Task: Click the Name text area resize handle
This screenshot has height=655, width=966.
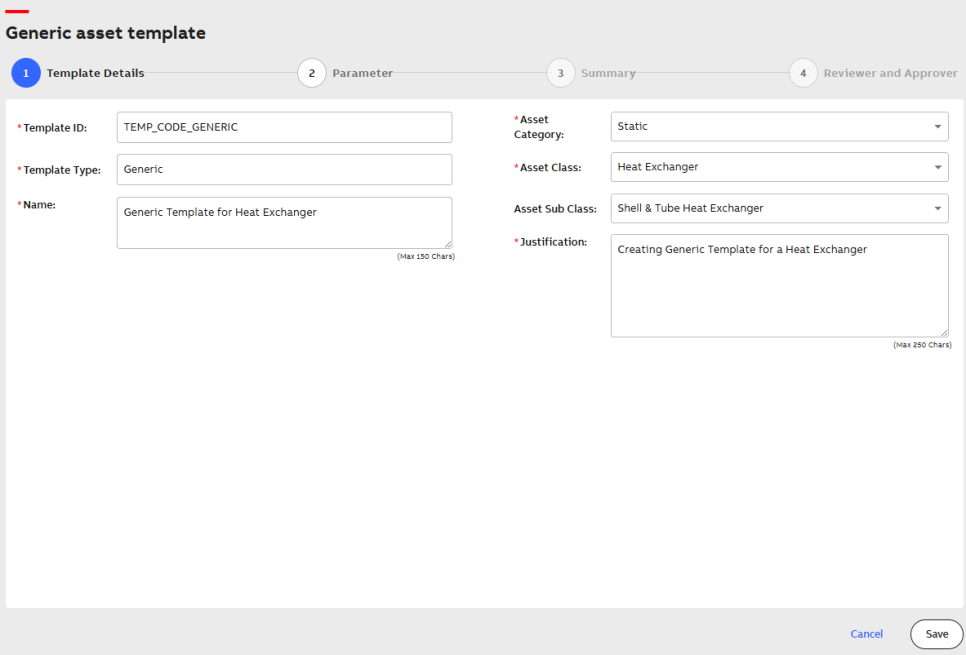Action: (448, 245)
